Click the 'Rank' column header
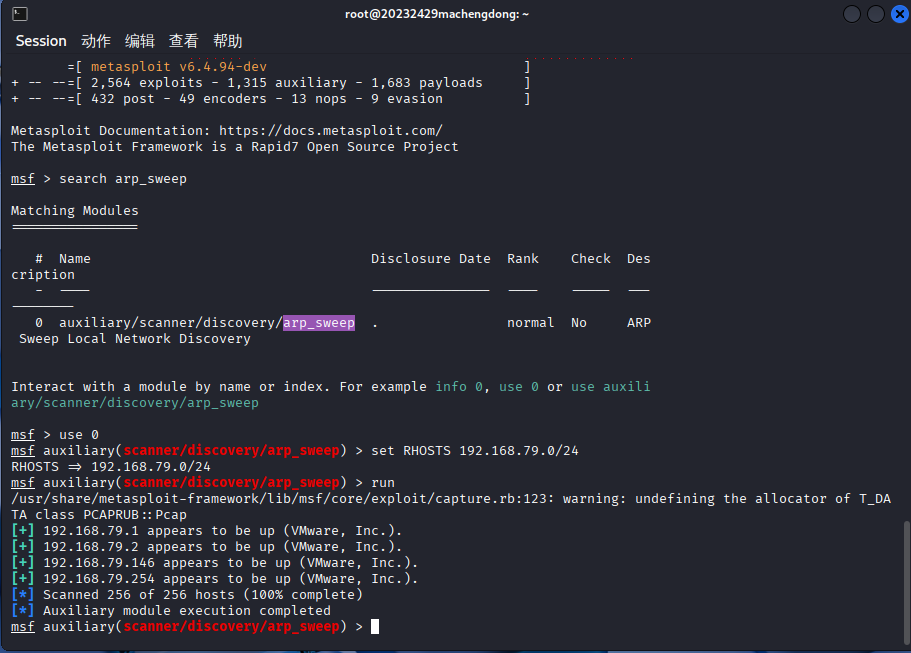This screenshot has height=653, width=911. (x=523, y=259)
